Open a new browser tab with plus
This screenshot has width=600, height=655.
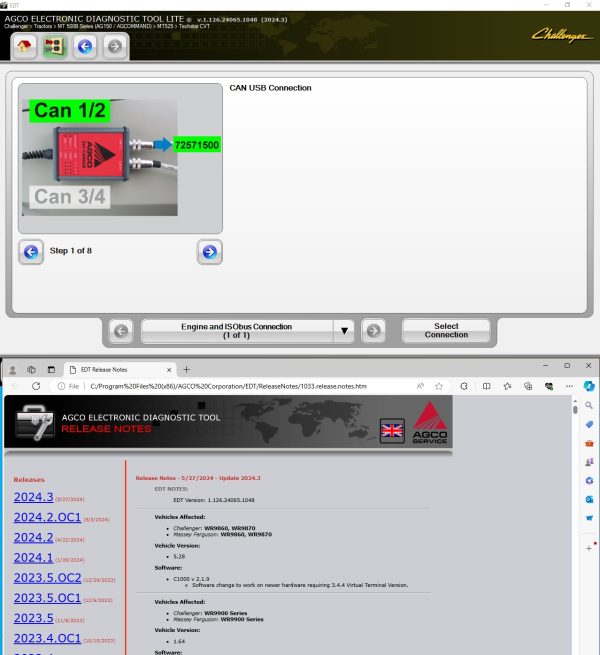click(x=186, y=370)
